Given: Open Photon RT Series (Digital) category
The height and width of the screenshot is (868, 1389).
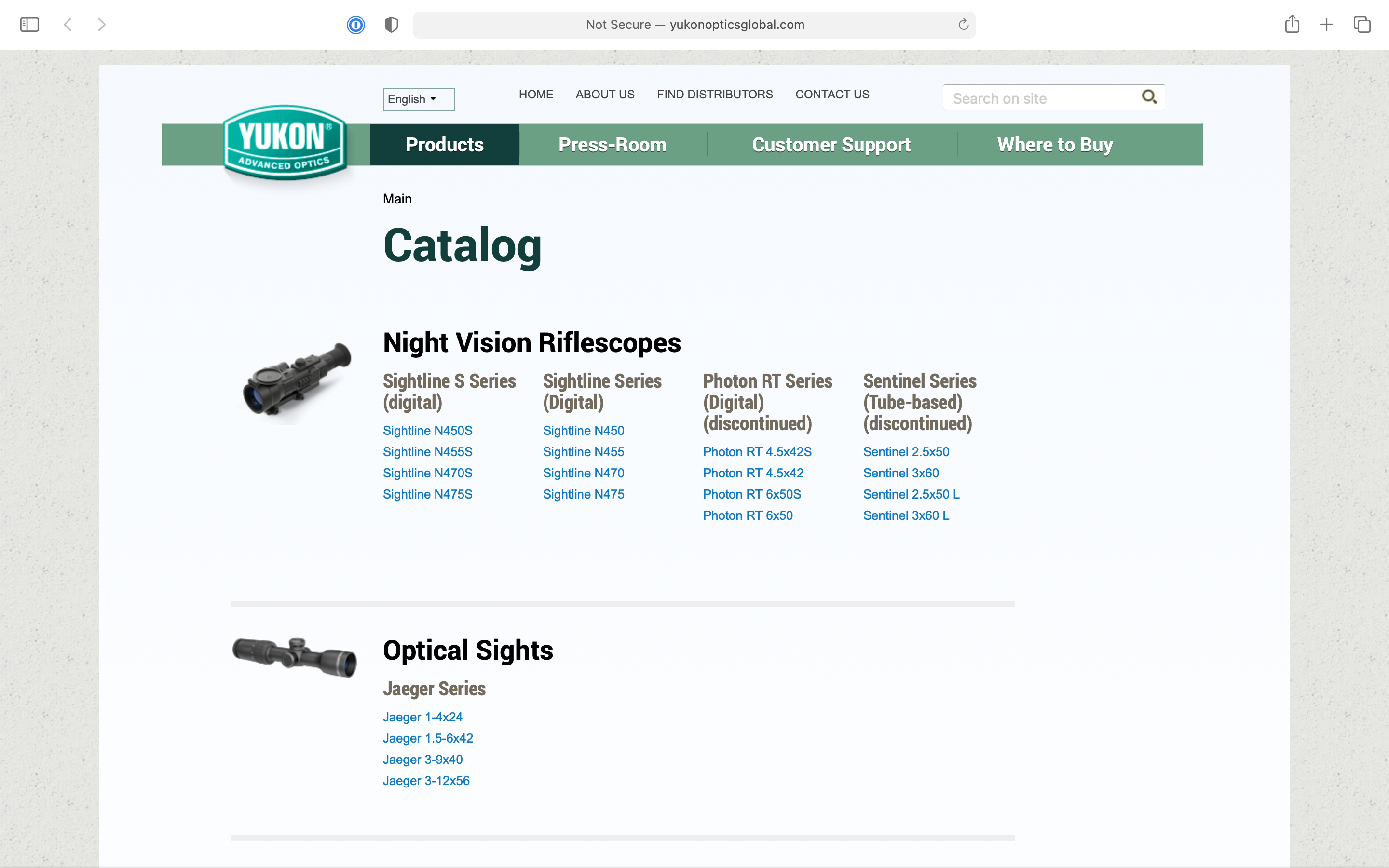Looking at the screenshot, I should pos(767,402).
